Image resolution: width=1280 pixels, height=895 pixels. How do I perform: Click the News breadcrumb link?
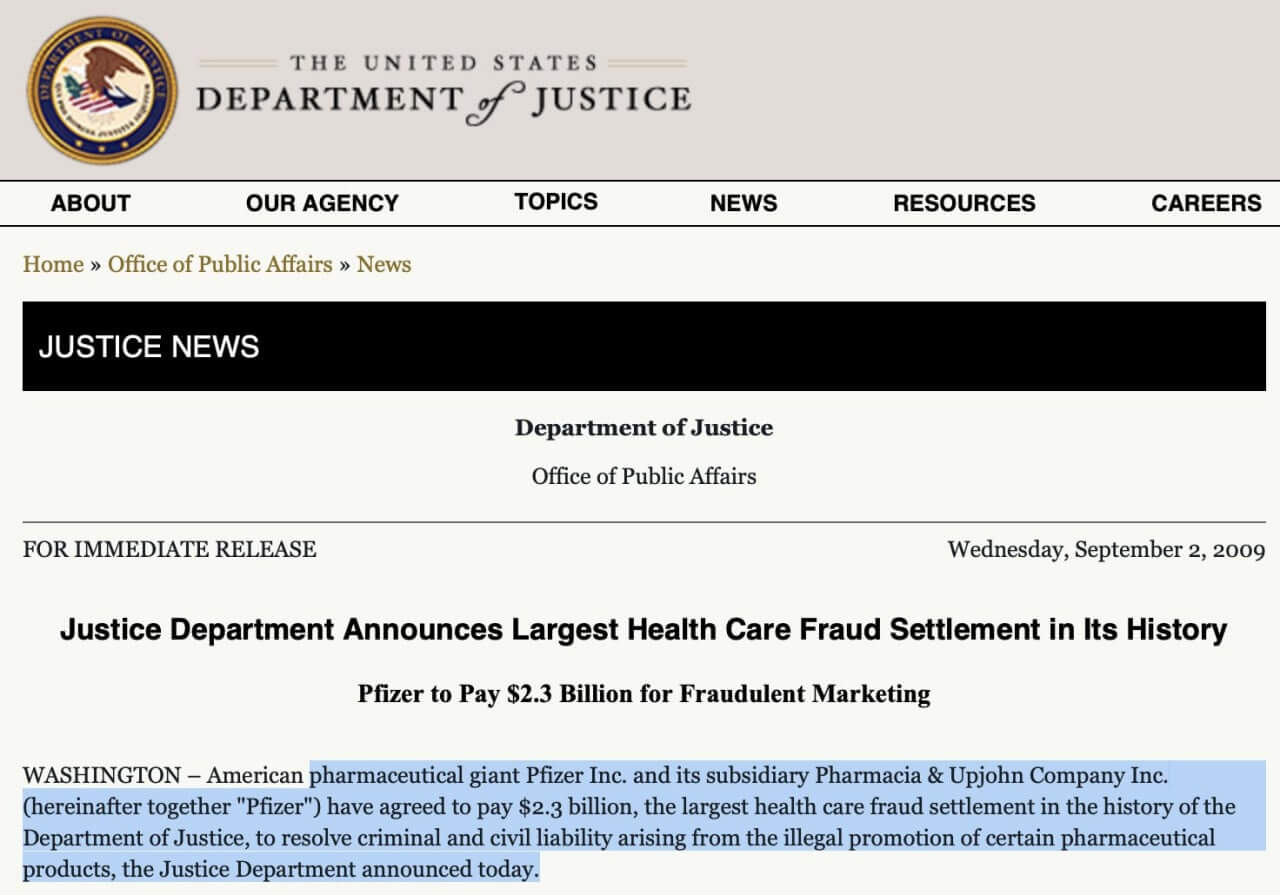tap(384, 264)
